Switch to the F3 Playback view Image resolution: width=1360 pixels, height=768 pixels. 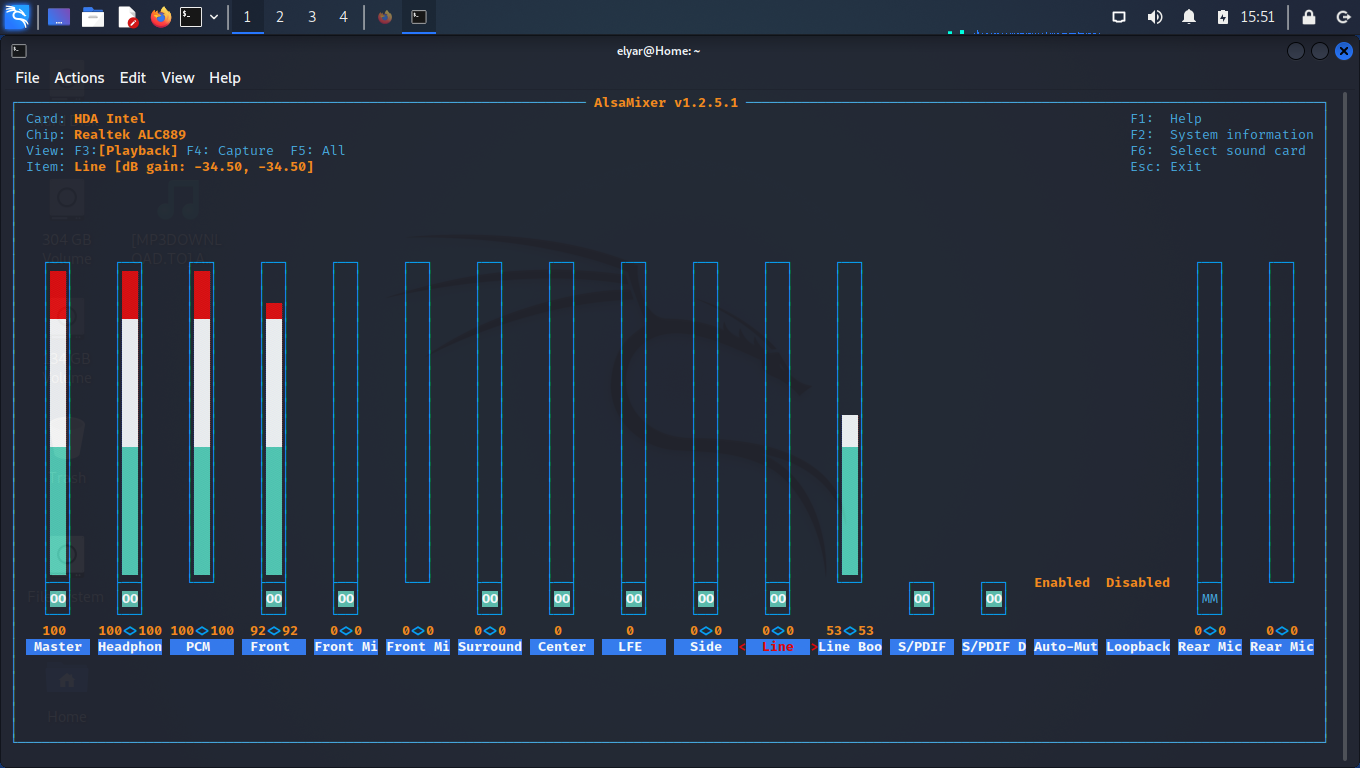coord(126,151)
